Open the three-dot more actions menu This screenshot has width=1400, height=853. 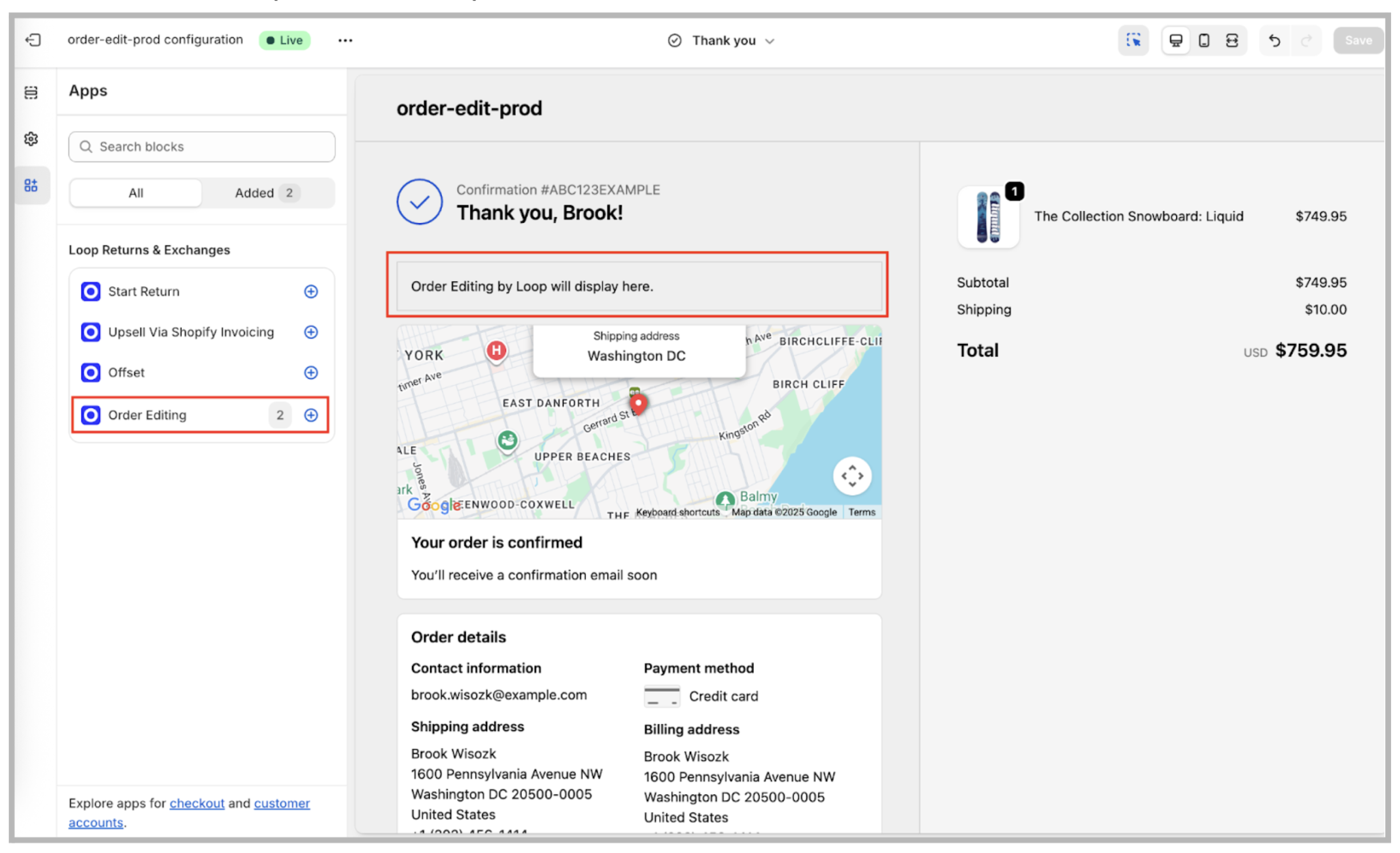coord(345,40)
